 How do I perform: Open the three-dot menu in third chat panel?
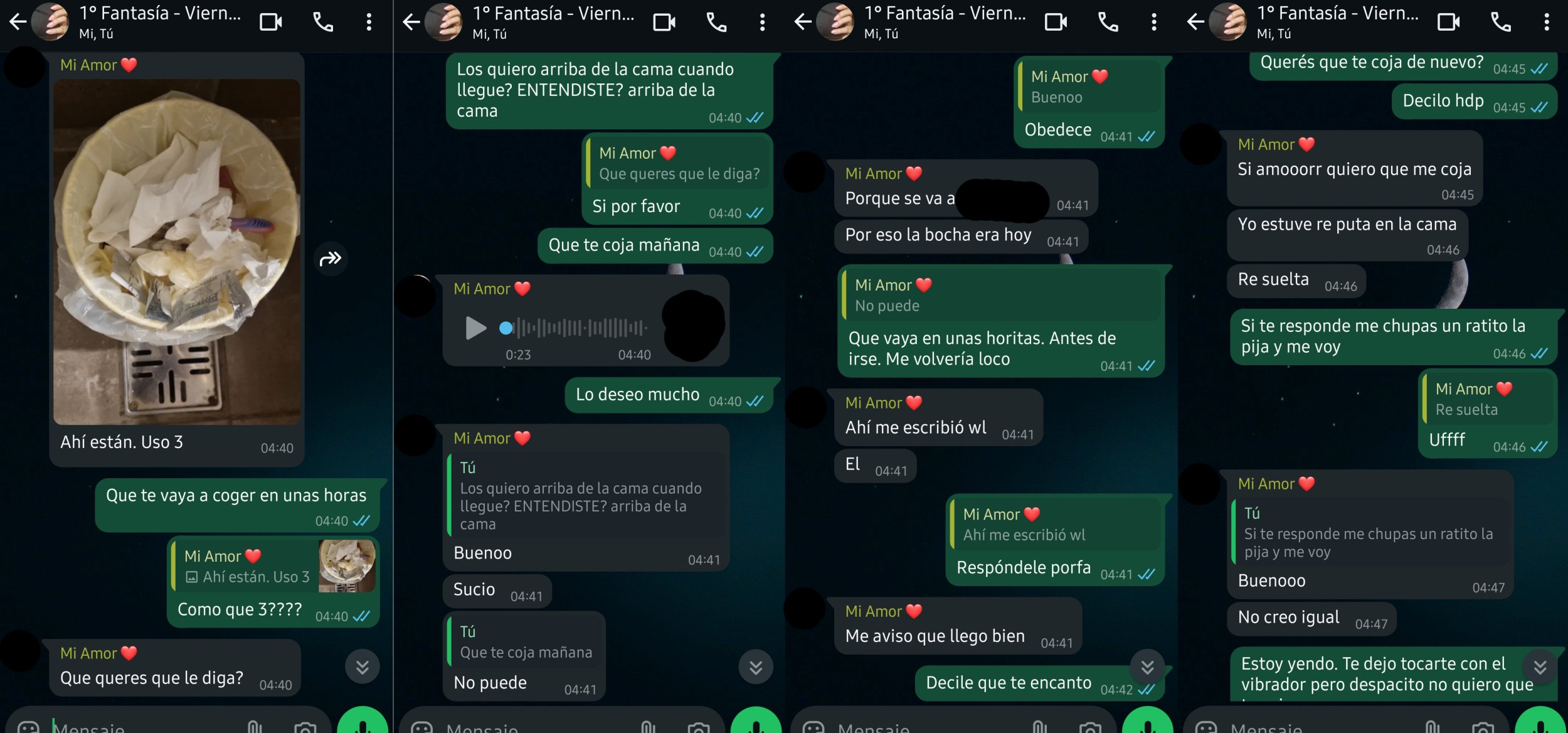(1153, 23)
